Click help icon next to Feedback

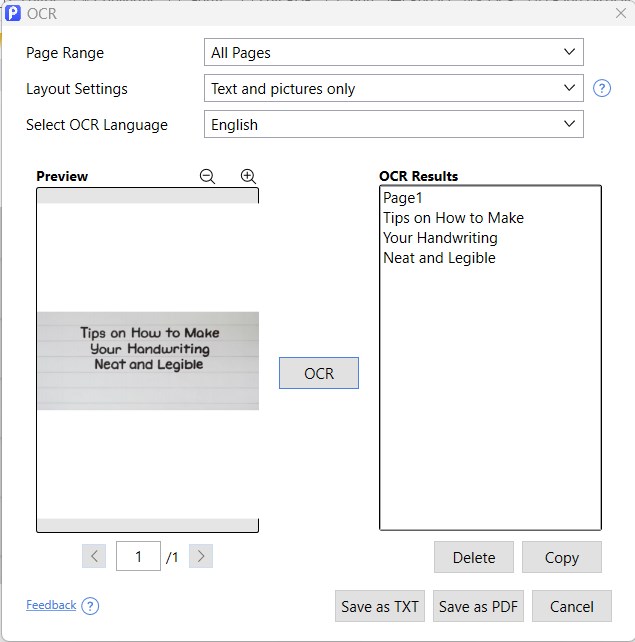[x=90, y=606]
